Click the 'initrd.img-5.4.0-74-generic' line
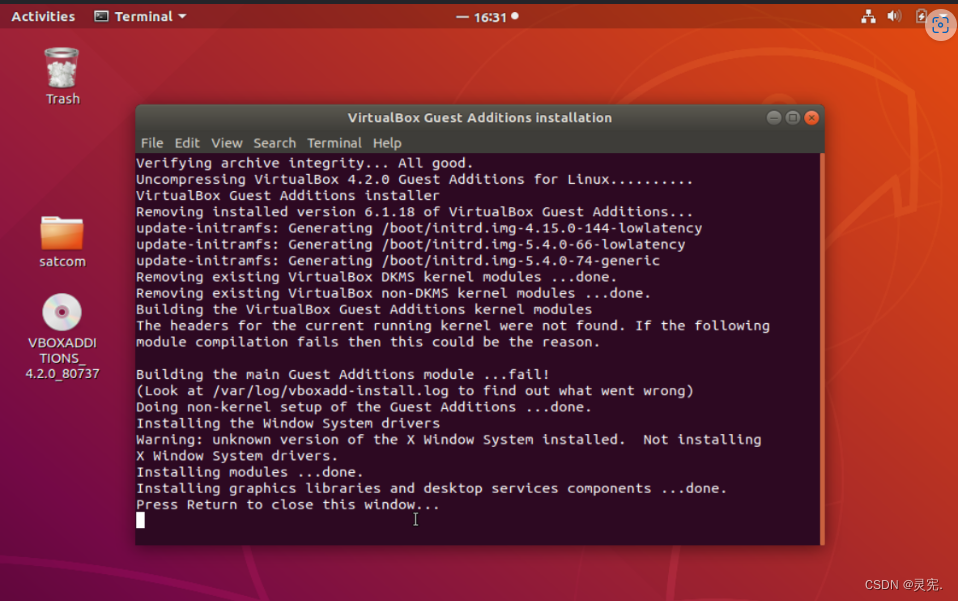Image resolution: width=958 pixels, height=601 pixels. click(x=398, y=261)
